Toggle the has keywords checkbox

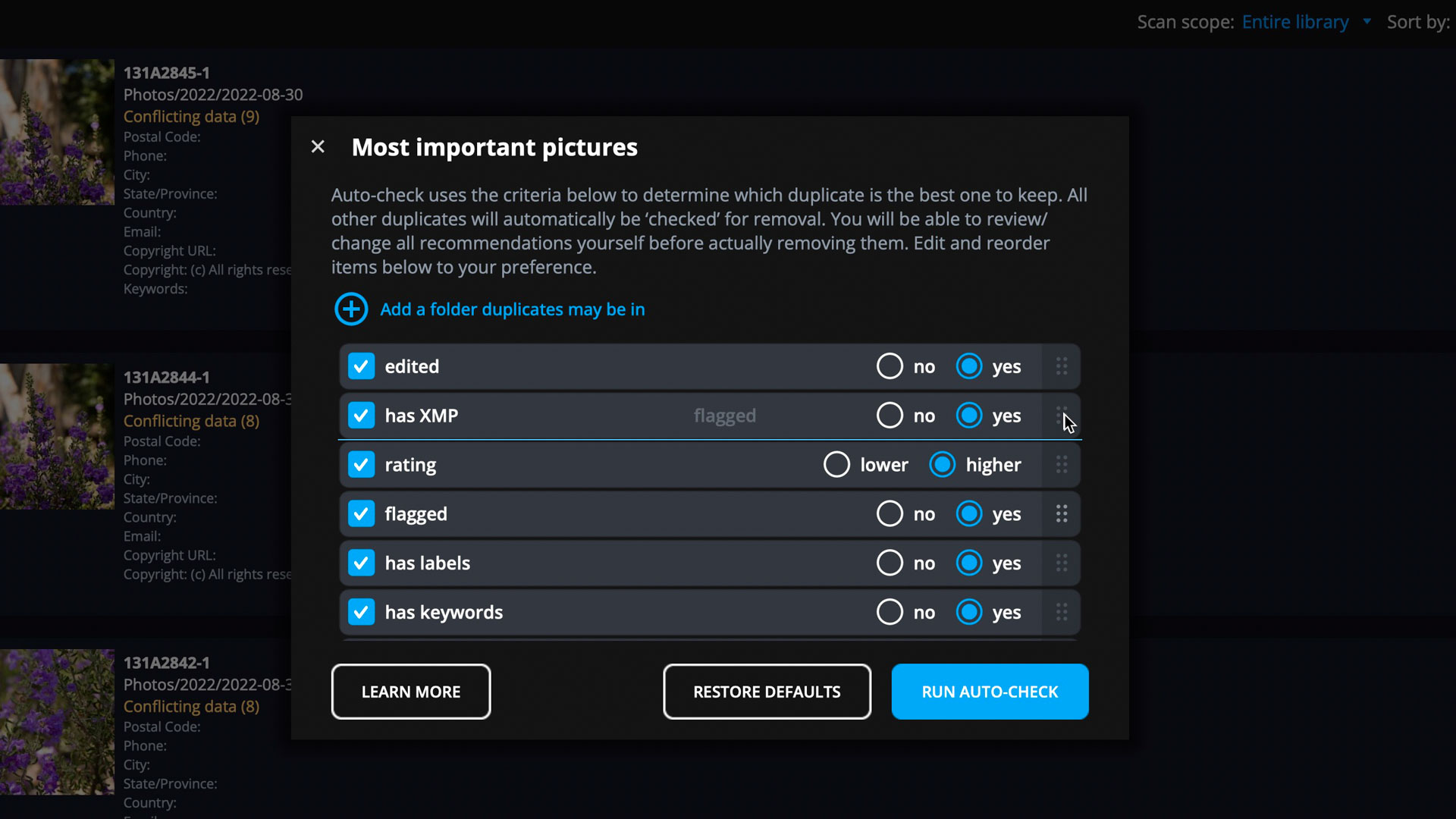(x=361, y=612)
